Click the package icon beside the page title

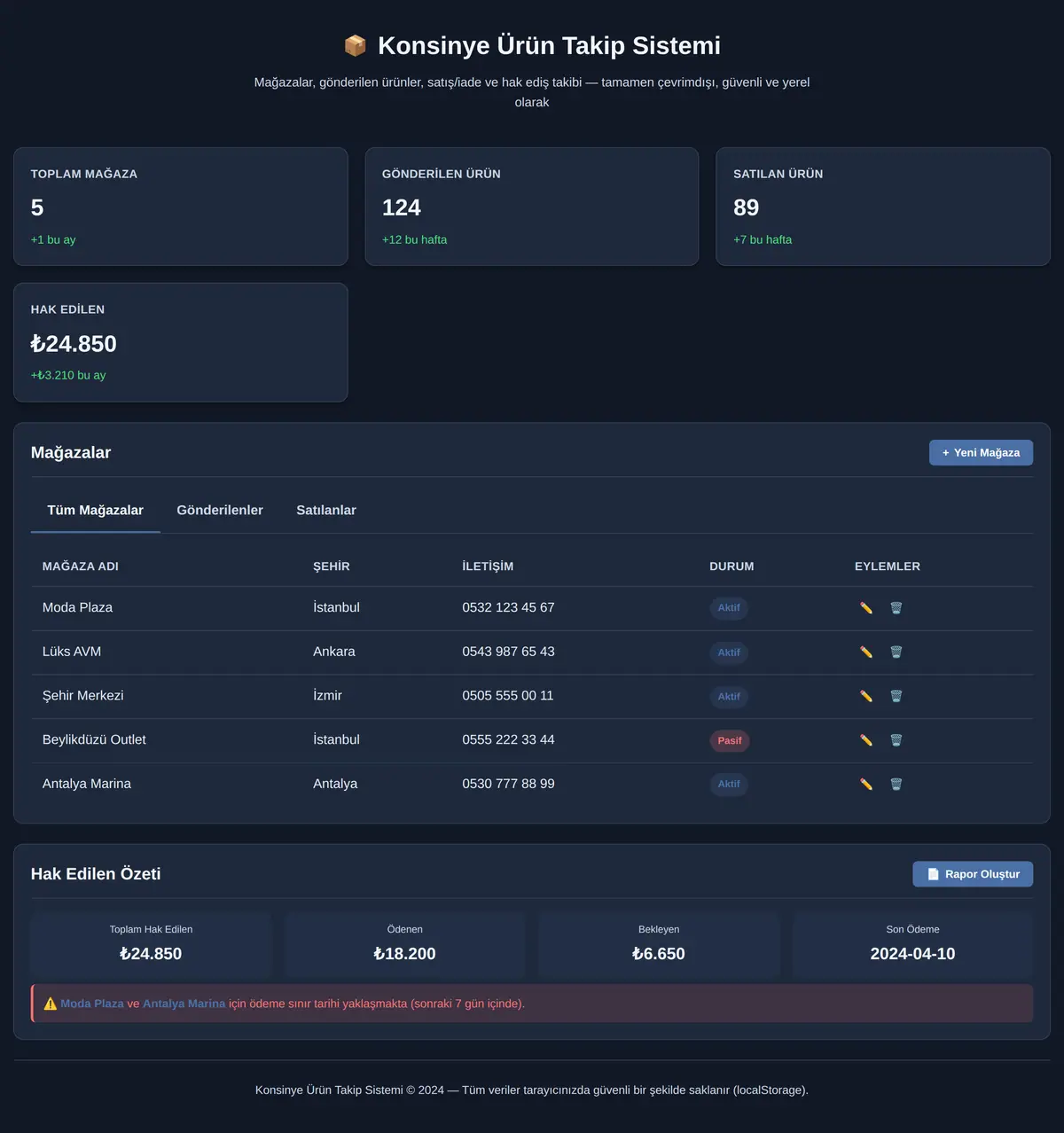(355, 45)
